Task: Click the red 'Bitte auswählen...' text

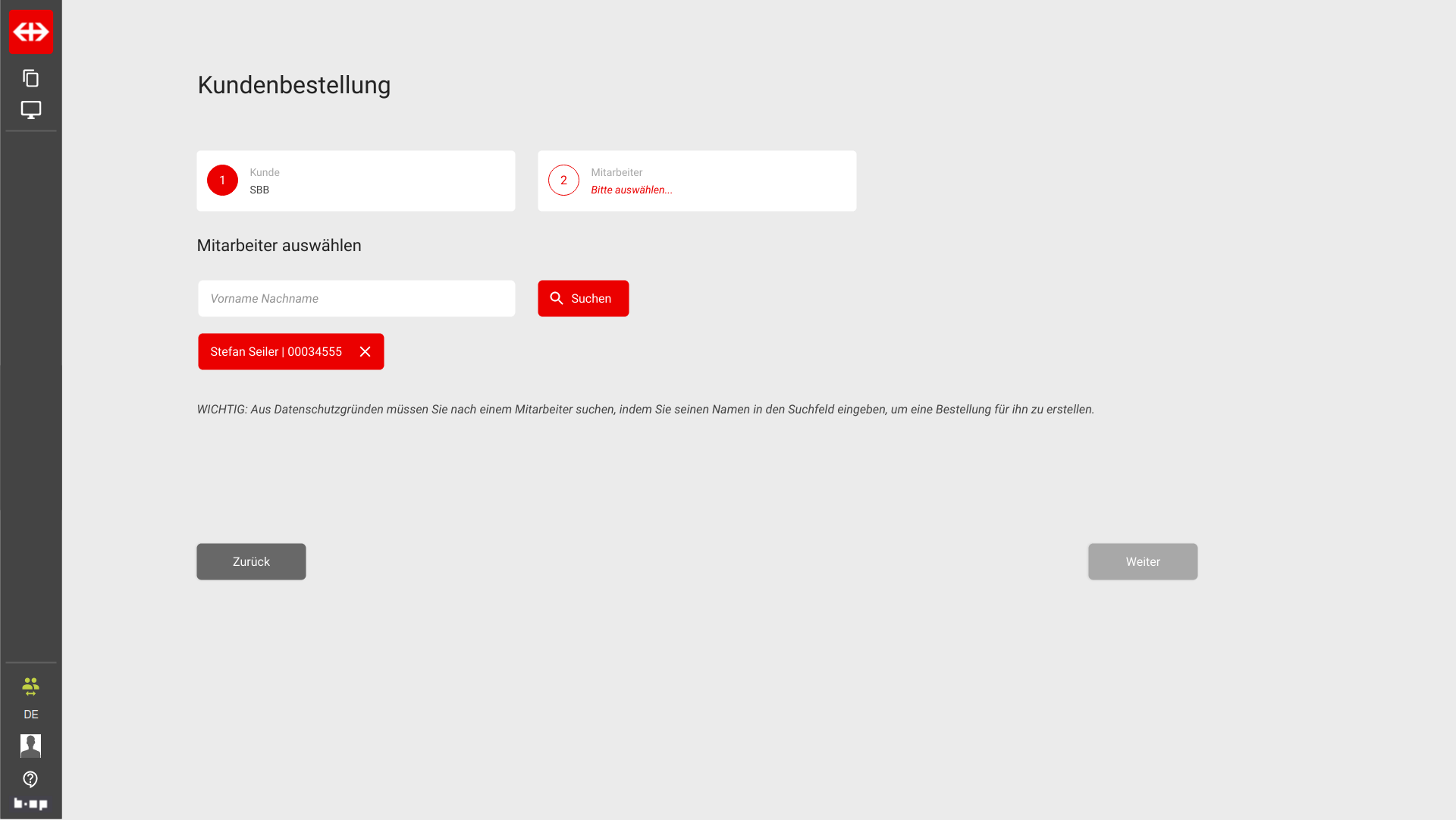Action: (x=632, y=190)
